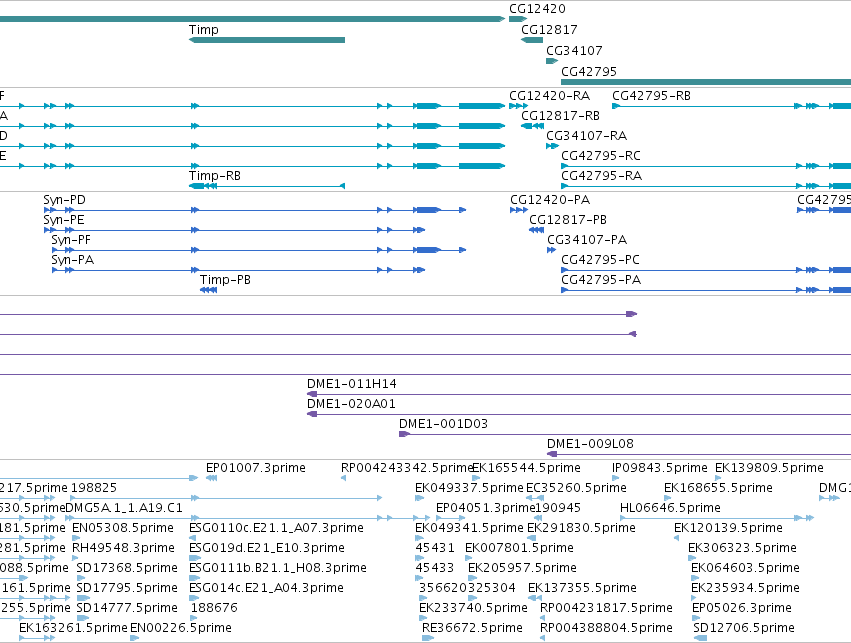Select EST ESG014c.E21_A04.3prime
Screen dimensions: 851x643
coord(194,599)
